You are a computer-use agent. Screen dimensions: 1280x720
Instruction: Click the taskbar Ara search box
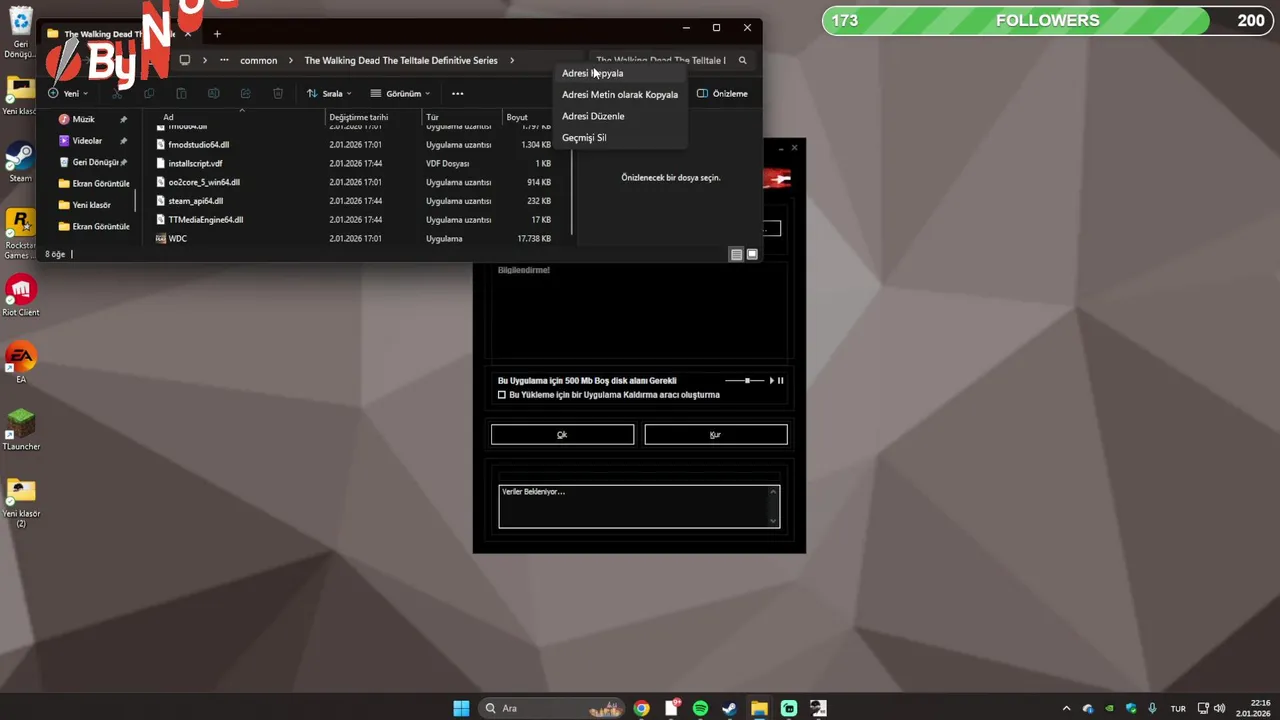pos(553,708)
